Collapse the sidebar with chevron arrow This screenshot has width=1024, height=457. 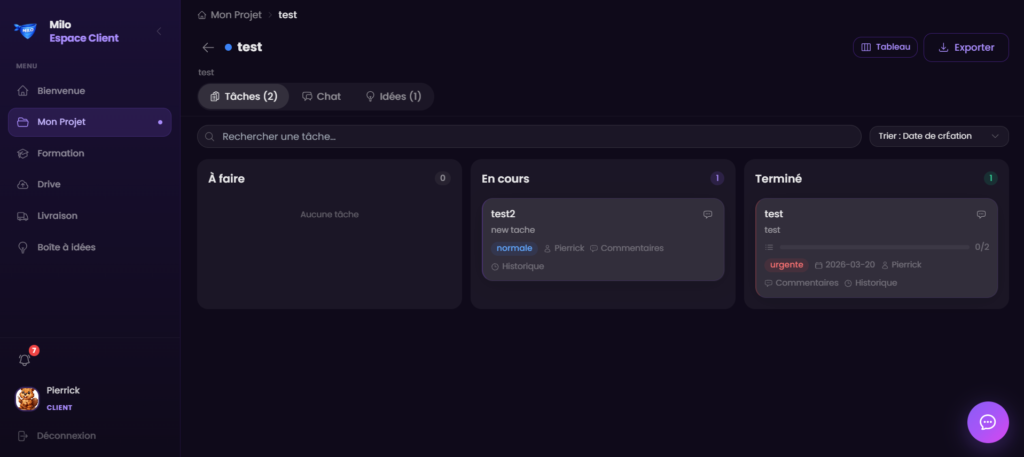pyautogui.click(x=158, y=32)
